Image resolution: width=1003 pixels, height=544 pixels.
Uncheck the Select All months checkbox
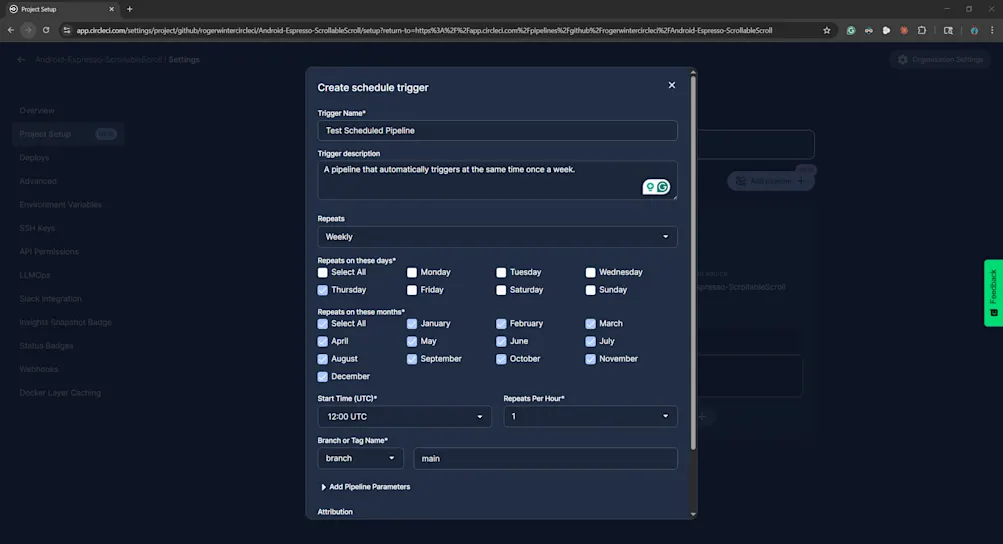(322, 324)
